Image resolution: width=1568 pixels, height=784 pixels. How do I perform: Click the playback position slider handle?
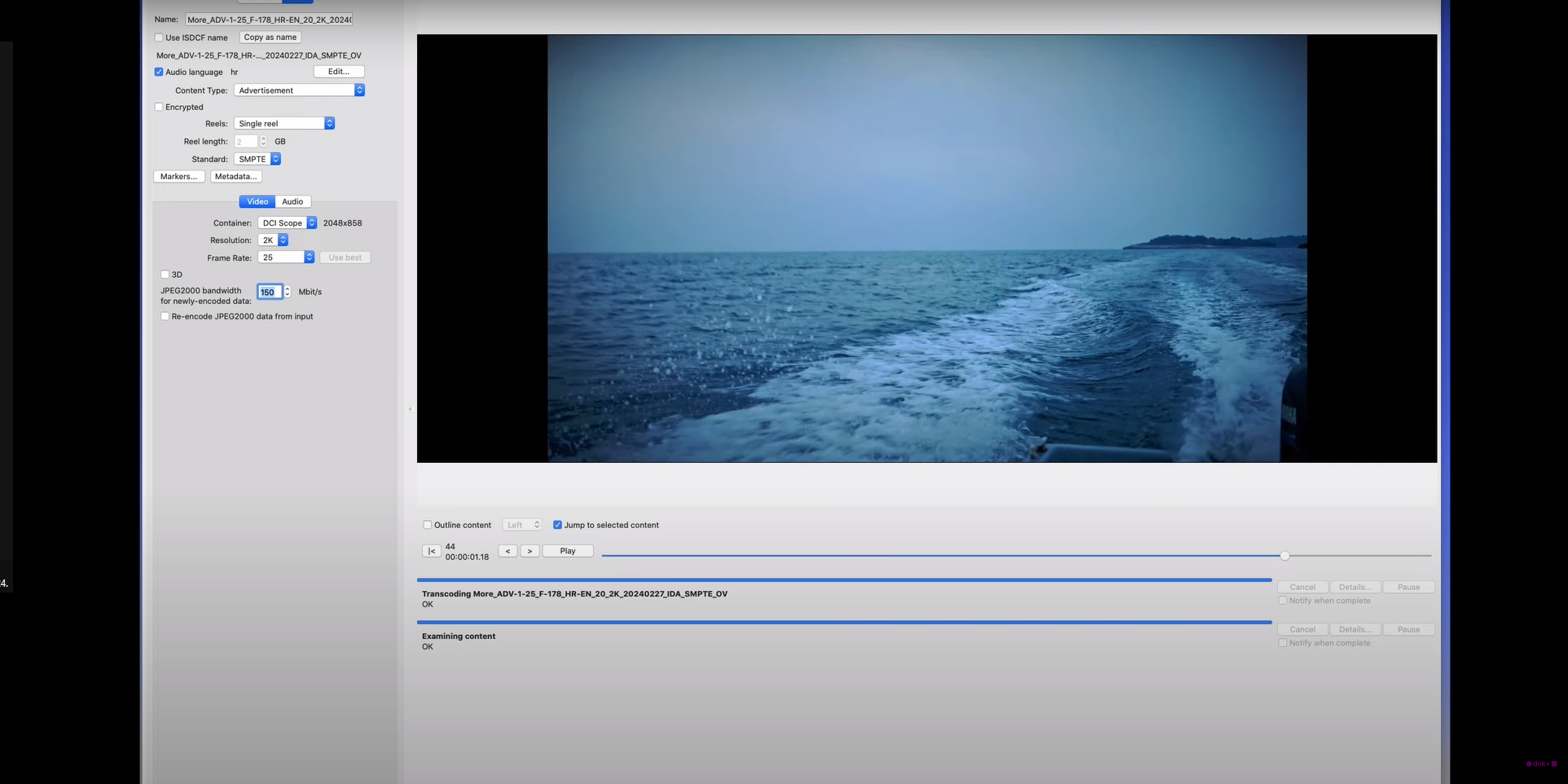(1285, 556)
